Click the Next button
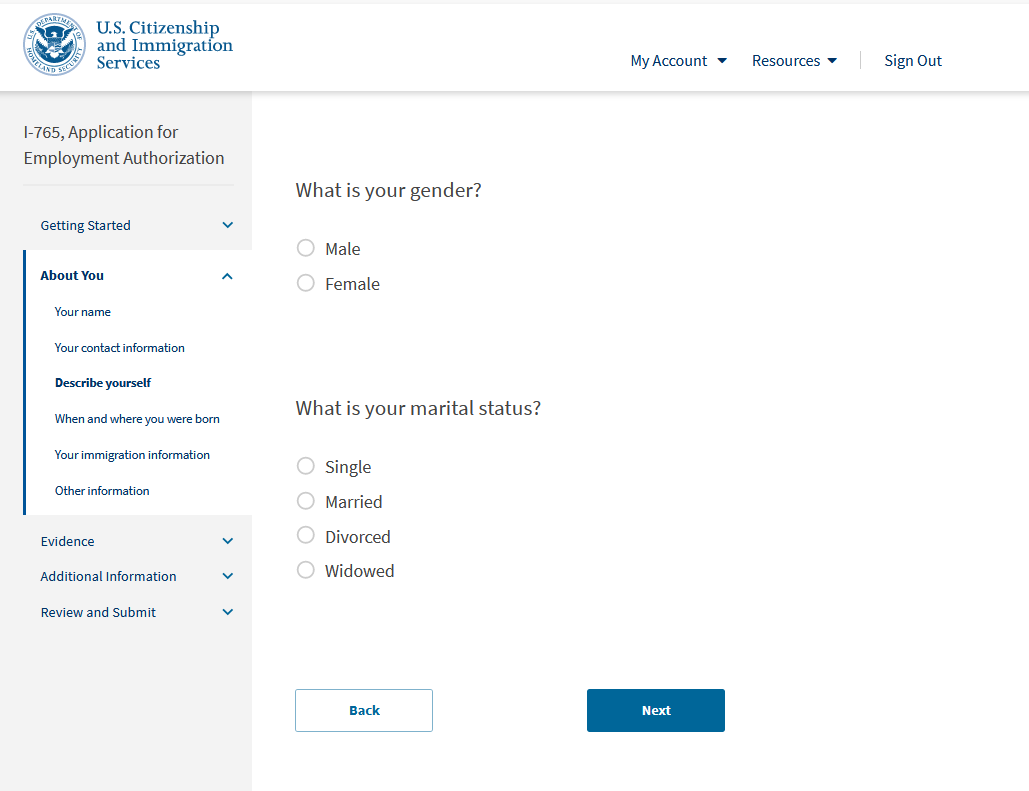 tap(655, 710)
